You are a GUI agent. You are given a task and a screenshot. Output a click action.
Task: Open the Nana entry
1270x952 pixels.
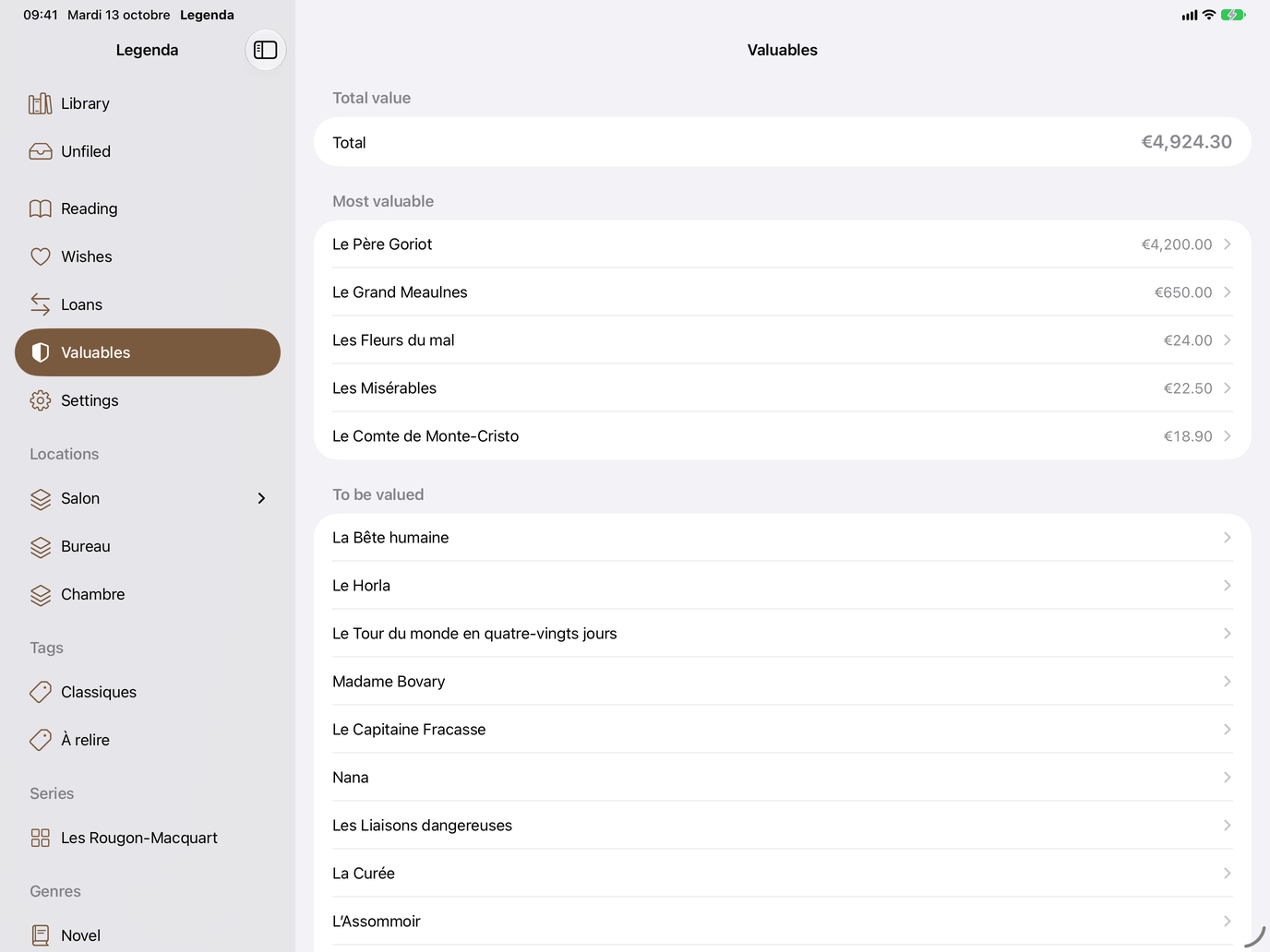point(783,777)
